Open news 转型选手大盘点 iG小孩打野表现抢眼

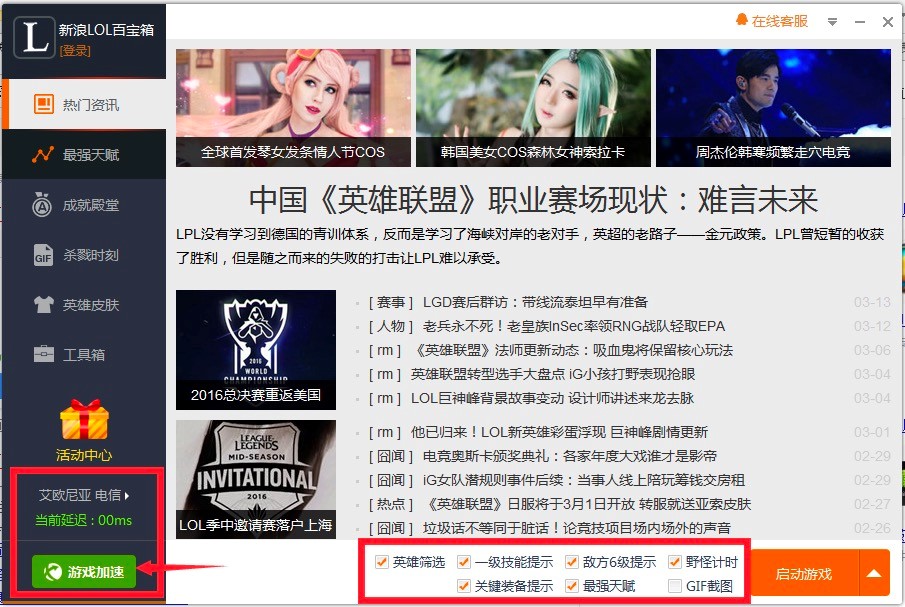[553, 374]
